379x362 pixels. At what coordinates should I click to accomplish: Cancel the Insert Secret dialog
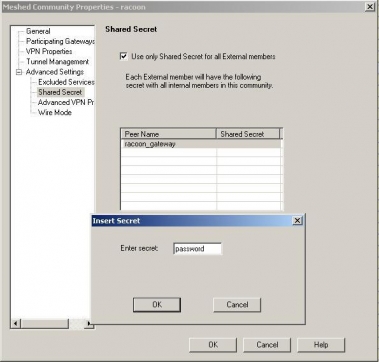[x=237, y=305]
